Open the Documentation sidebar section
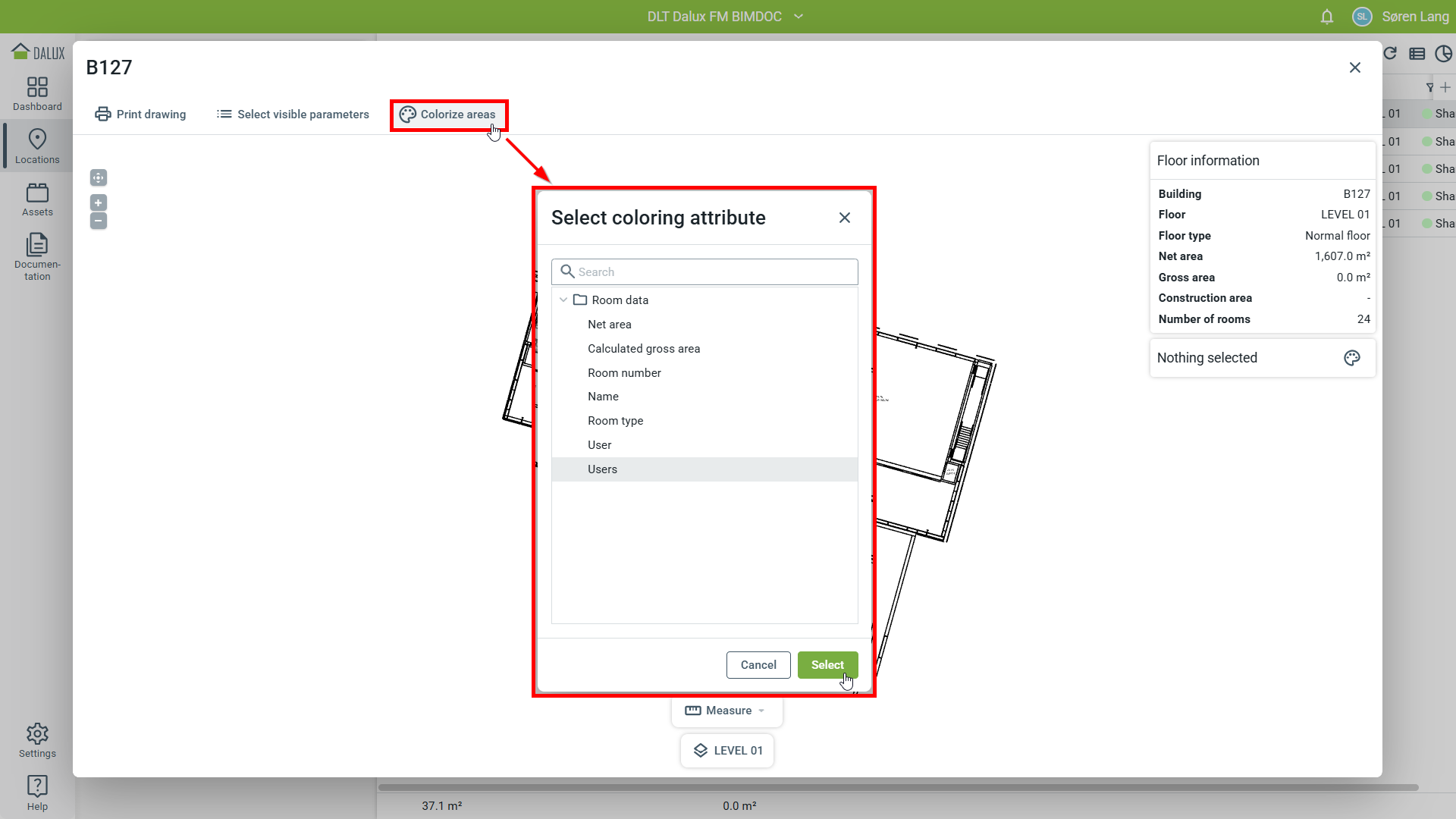The height and width of the screenshot is (819, 1456). pos(37,256)
